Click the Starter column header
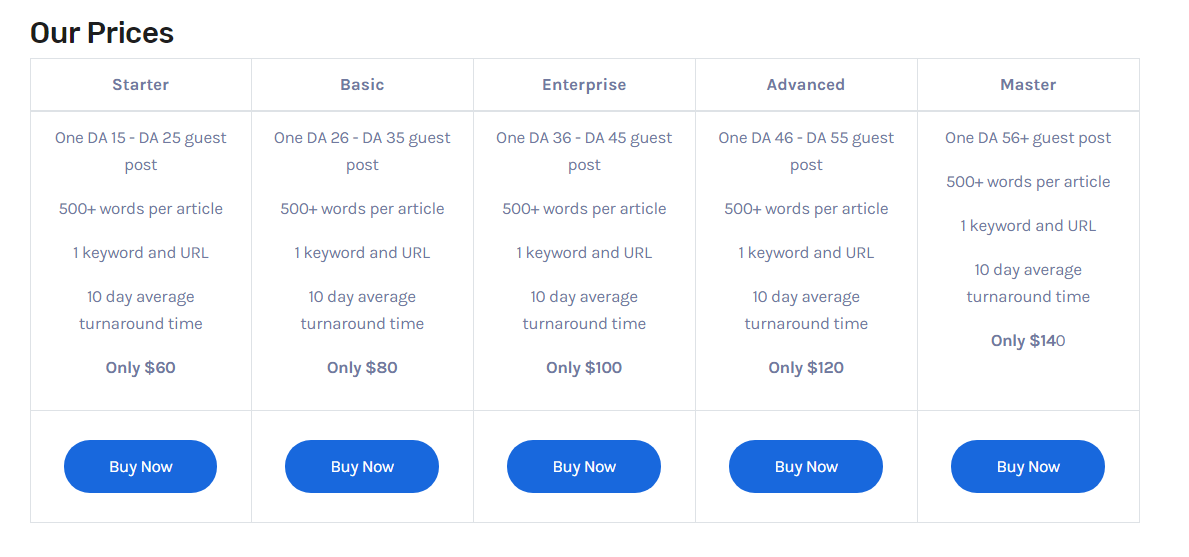The height and width of the screenshot is (557, 1189). coord(140,85)
